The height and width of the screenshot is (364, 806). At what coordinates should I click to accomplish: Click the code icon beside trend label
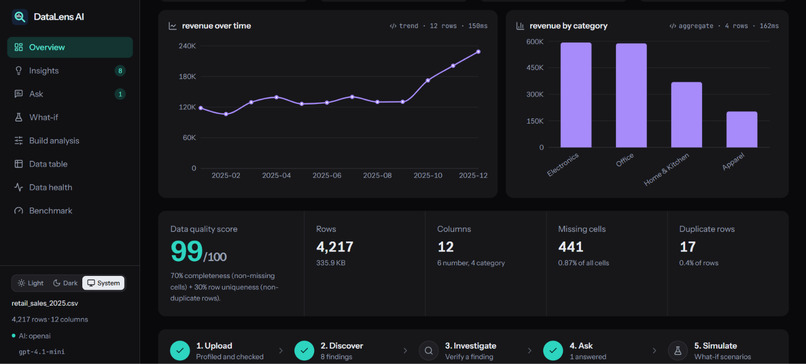393,26
